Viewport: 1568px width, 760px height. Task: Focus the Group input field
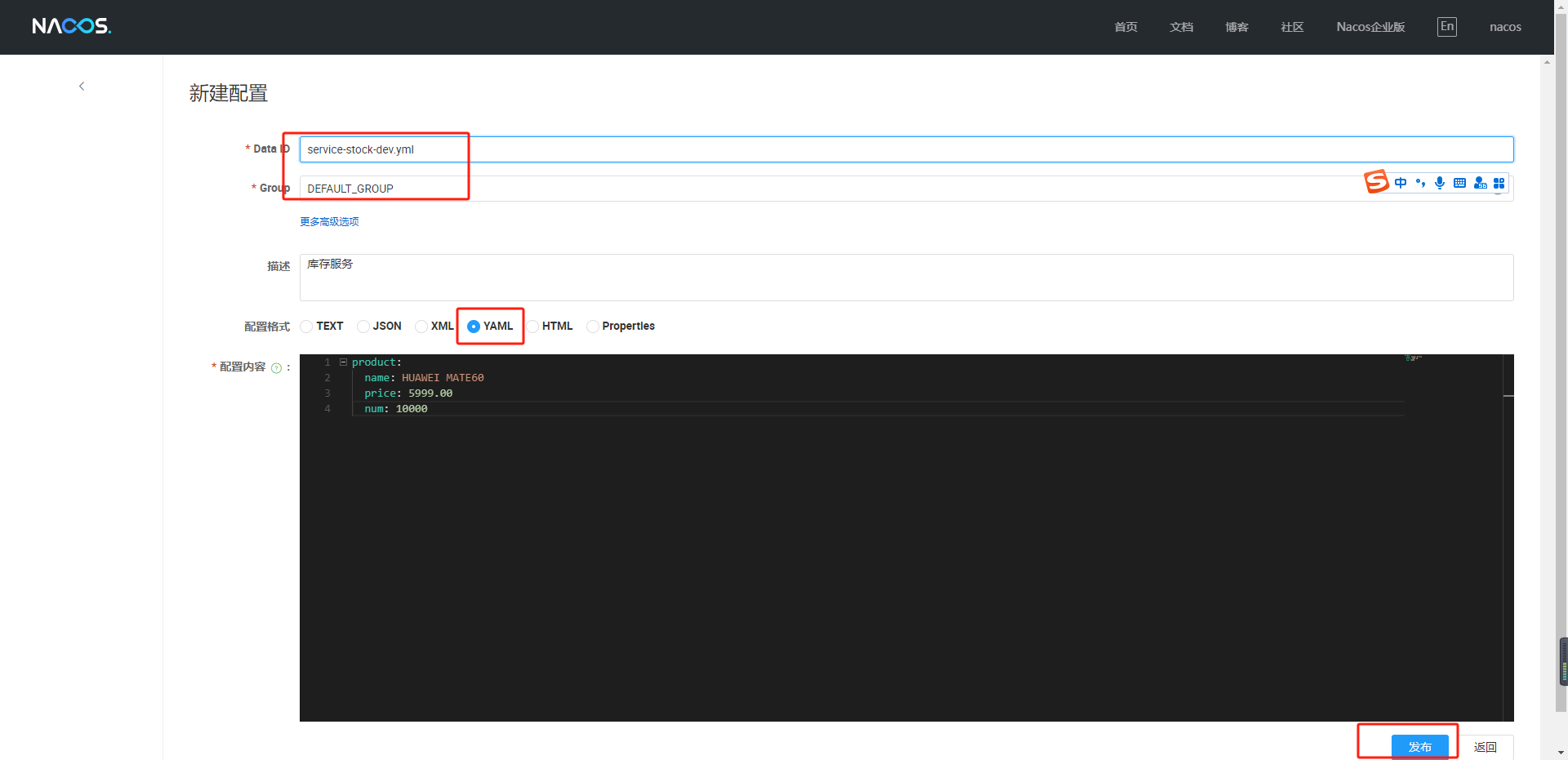coord(906,189)
